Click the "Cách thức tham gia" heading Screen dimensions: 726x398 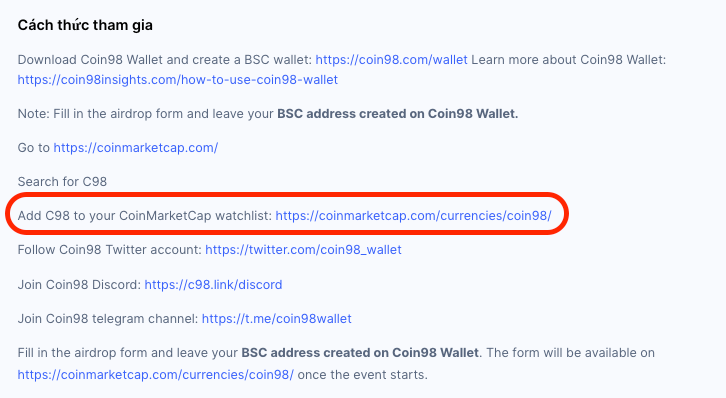point(85,25)
